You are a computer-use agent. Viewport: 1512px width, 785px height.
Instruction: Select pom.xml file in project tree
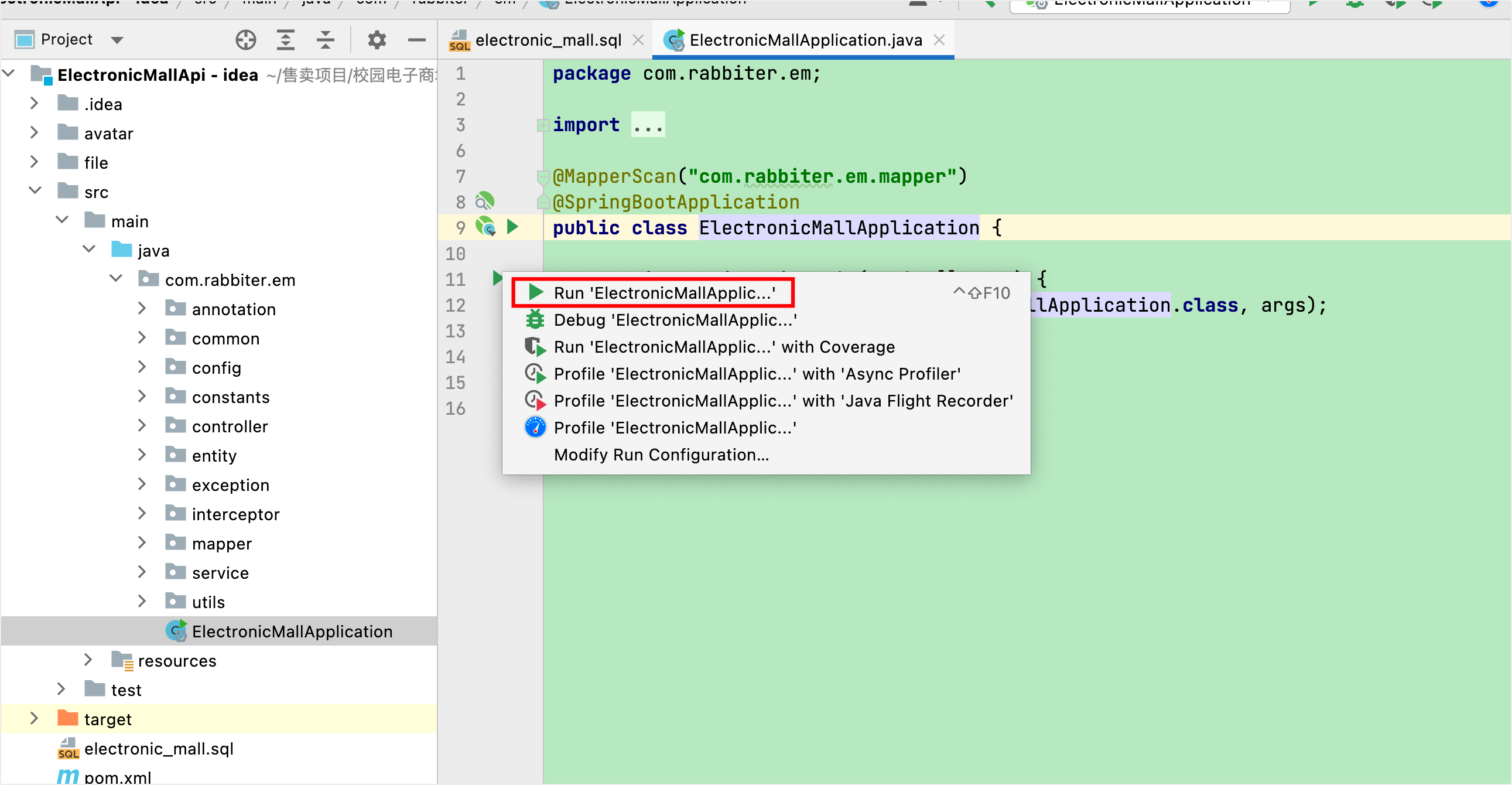click(117, 777)
